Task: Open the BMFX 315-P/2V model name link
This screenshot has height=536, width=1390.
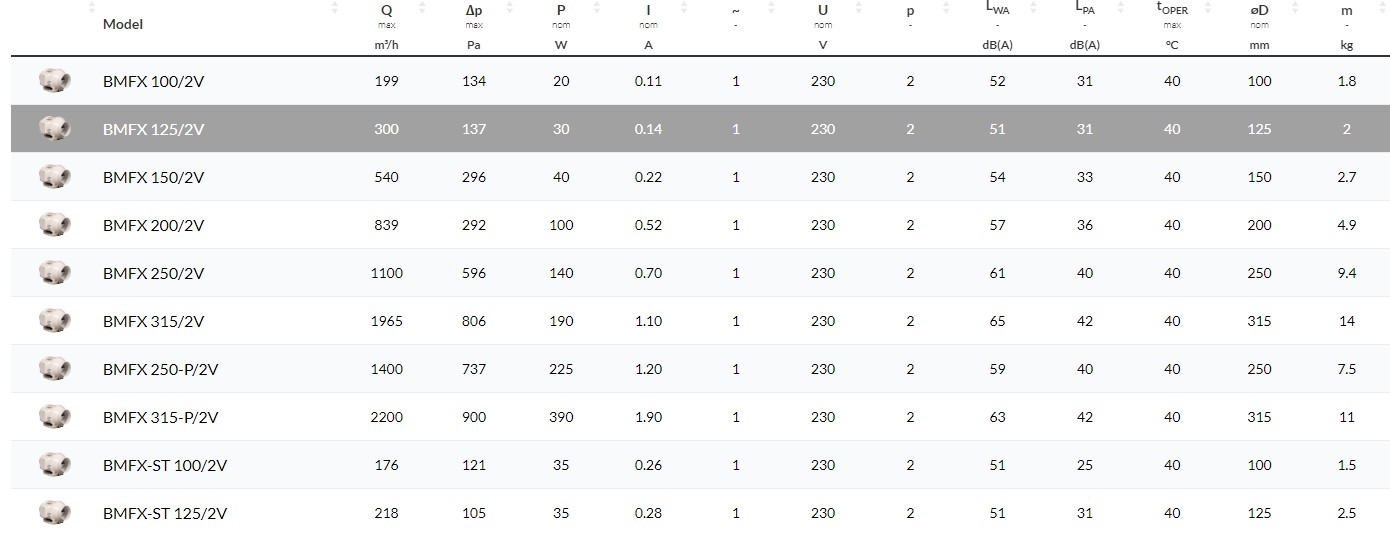Action: (160, 417)
